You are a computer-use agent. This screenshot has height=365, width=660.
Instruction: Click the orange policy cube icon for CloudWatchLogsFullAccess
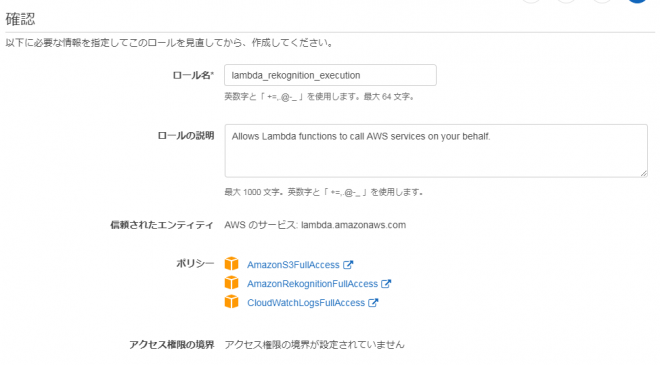click(x=232, y=301)
